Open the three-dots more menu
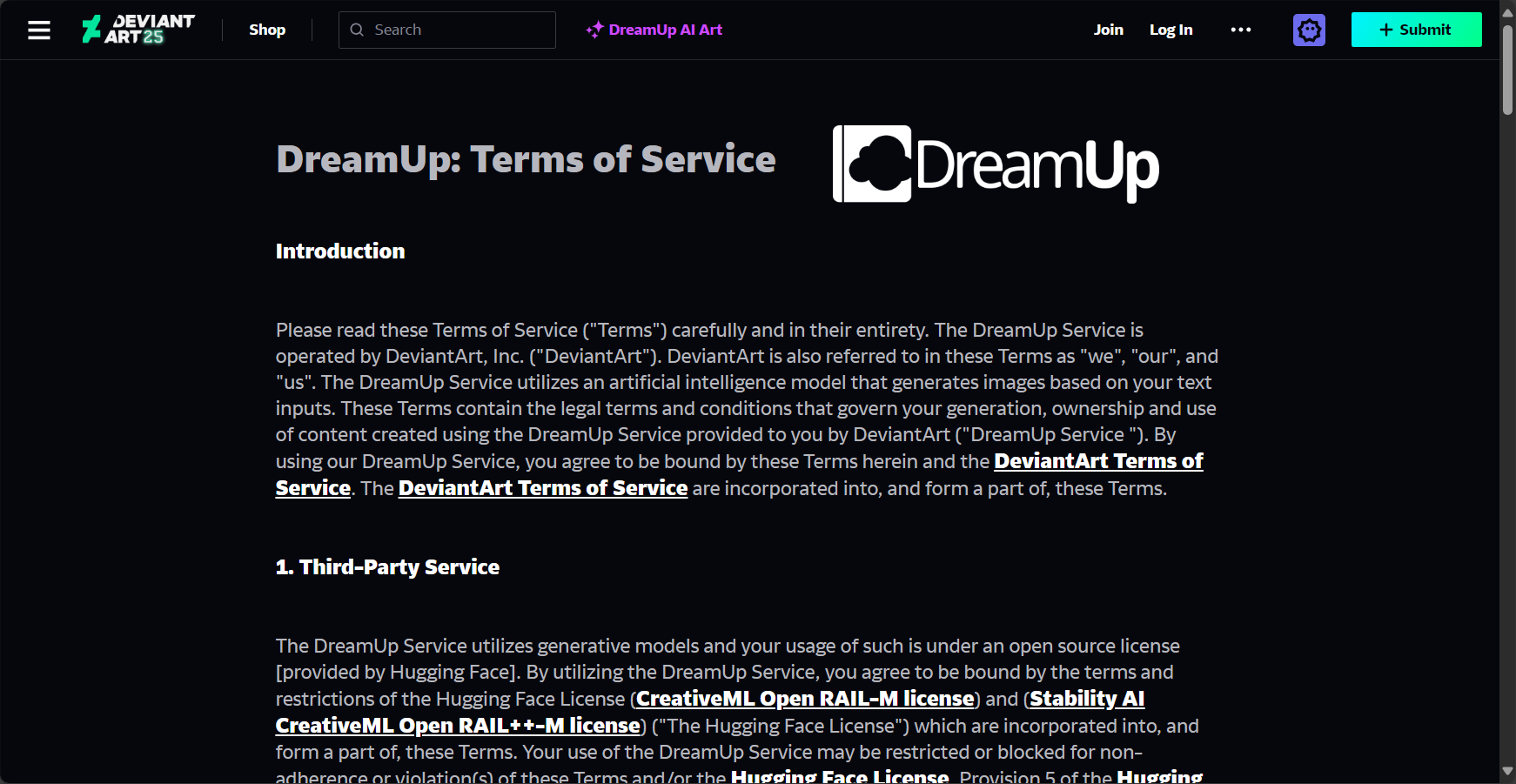The image size is (1516, 784). click(1241, 30)
